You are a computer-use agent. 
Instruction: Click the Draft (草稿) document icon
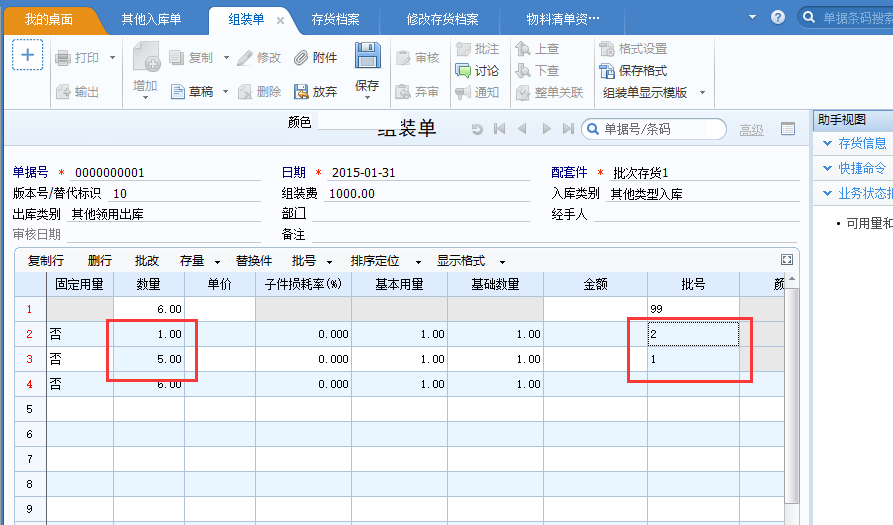(x=178, y=92)
